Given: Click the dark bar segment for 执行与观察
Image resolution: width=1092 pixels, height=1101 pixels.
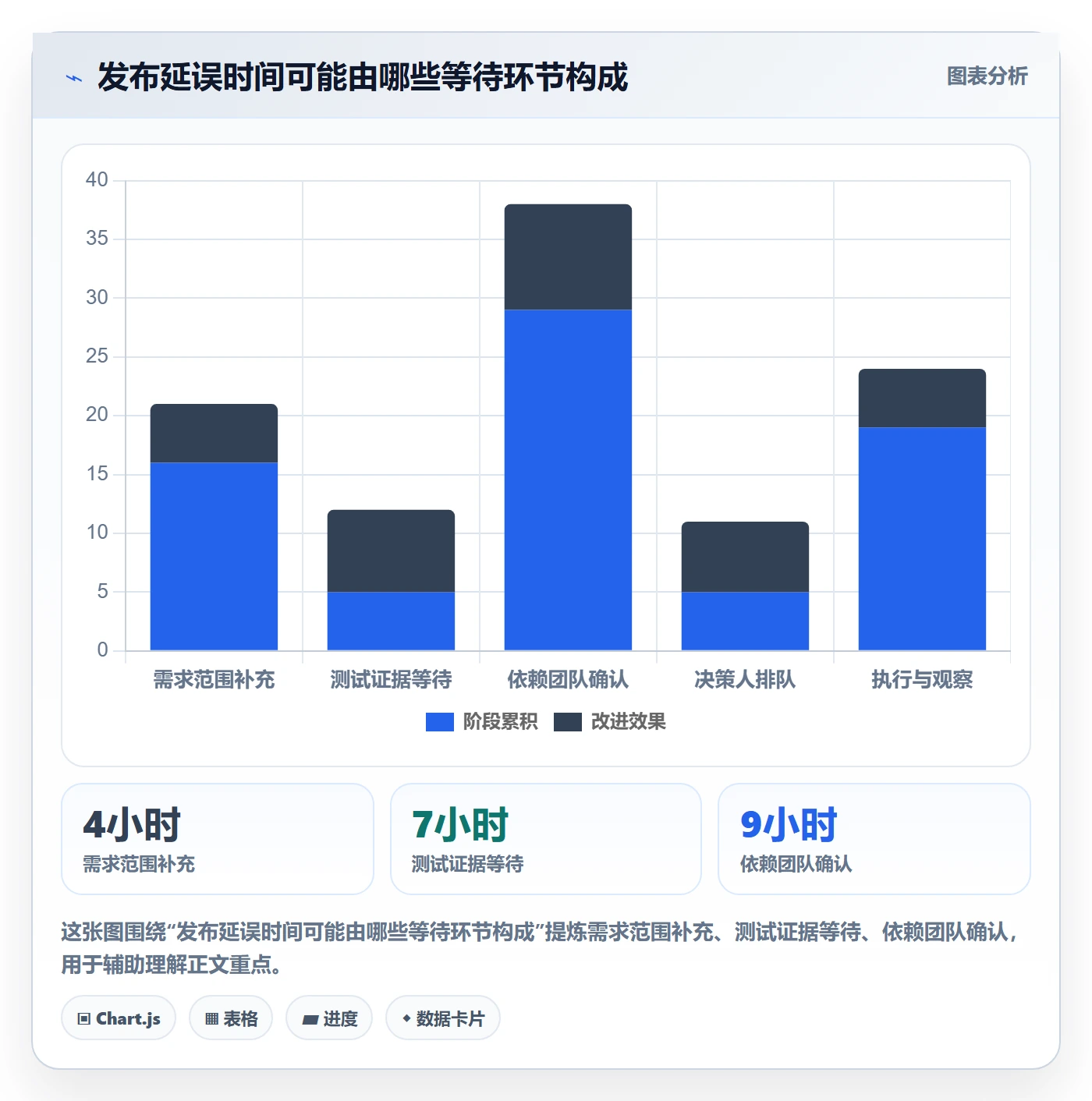Looking at the screenshot, I should click(x=922, y=398).
